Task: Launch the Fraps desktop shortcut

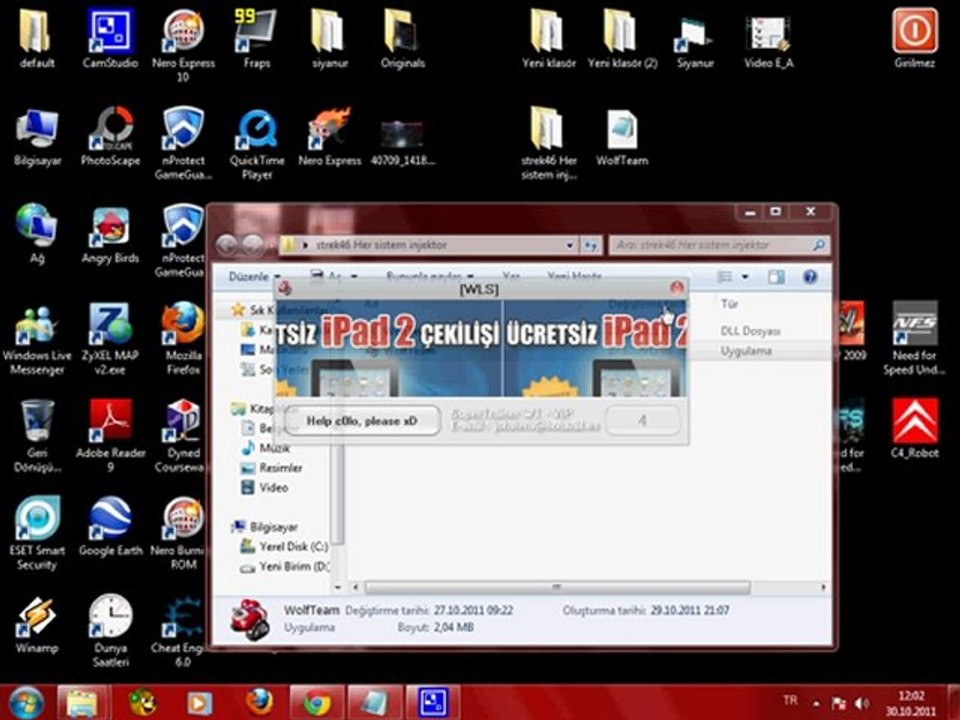Action: tap(257, 38)
